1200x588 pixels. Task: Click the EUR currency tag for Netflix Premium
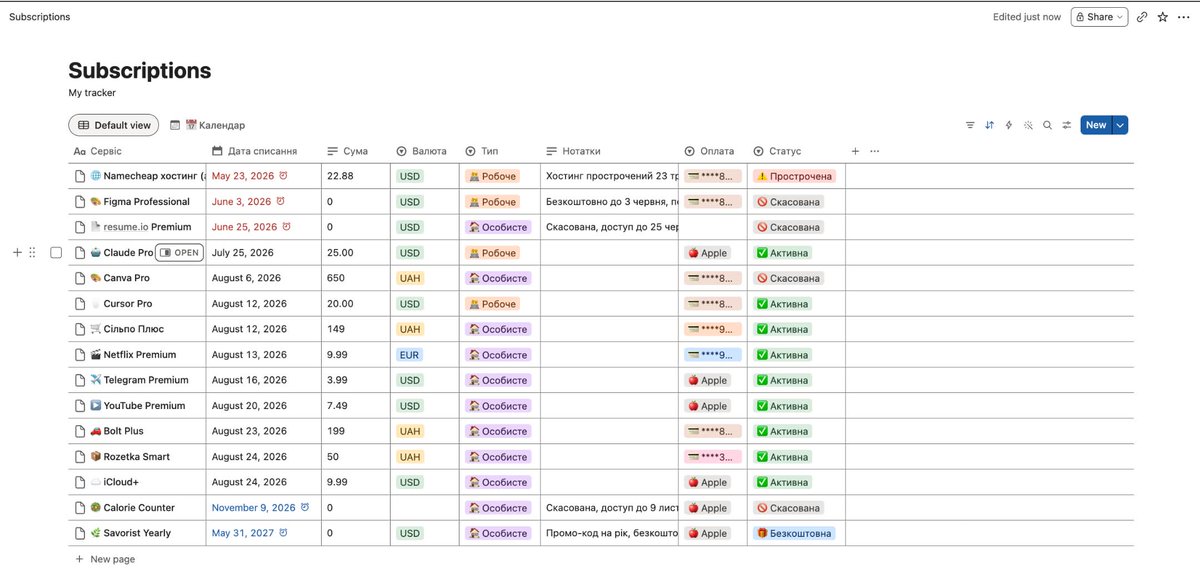[x=409, y=355]
